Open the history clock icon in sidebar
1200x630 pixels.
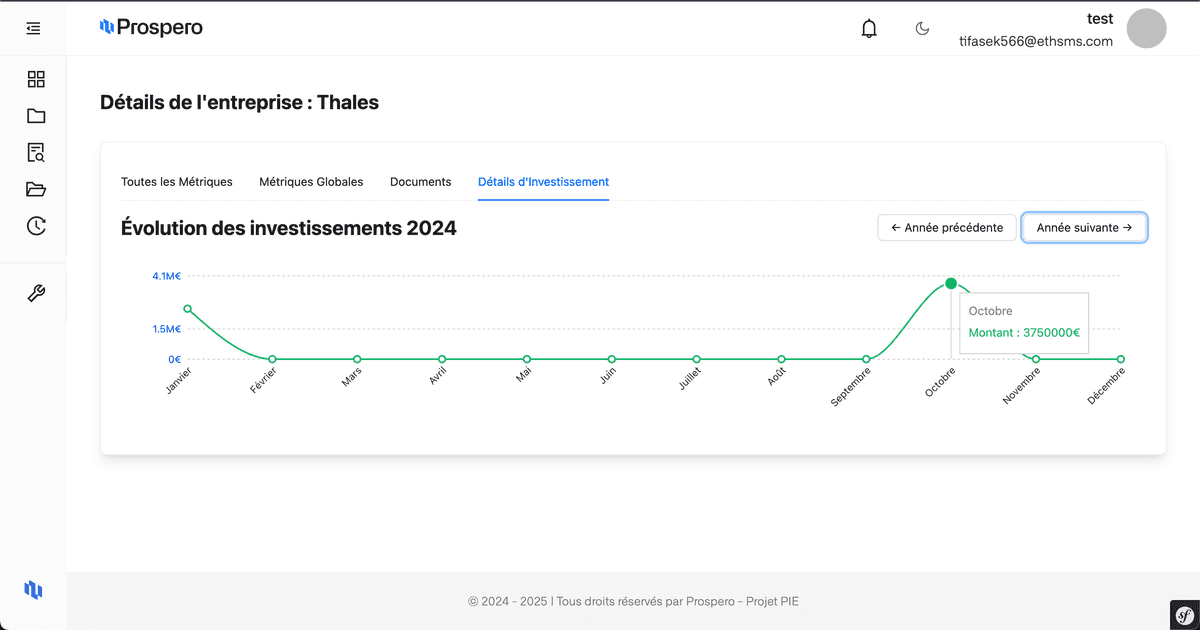pyautogui.click(x=36, y=226)
